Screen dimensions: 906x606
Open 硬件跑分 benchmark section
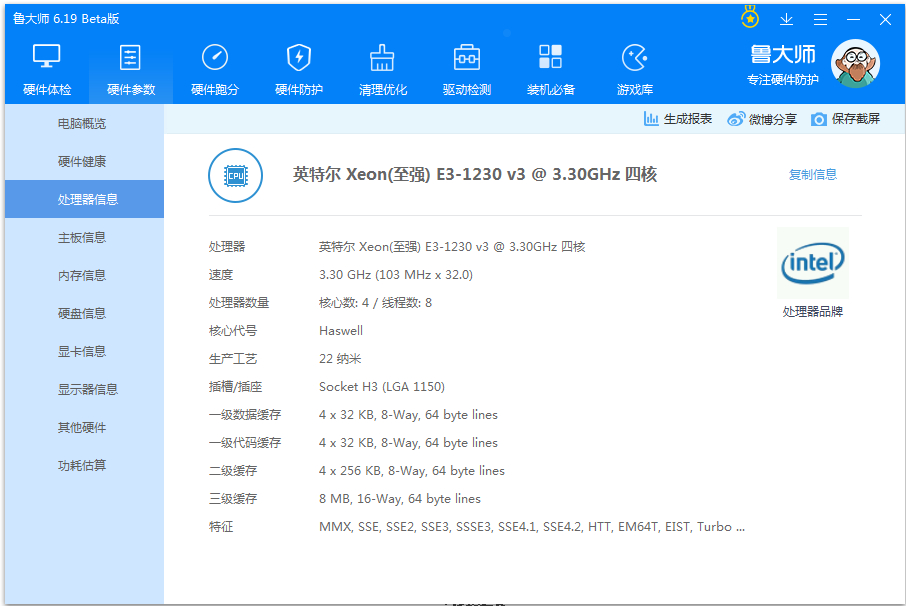click(x=215, y=70)
